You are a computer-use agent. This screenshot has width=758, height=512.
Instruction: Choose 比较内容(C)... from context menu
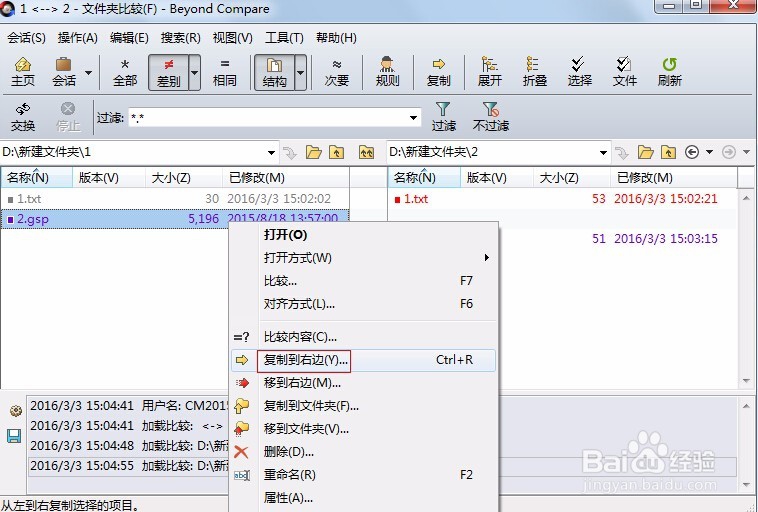pos(364,337)
